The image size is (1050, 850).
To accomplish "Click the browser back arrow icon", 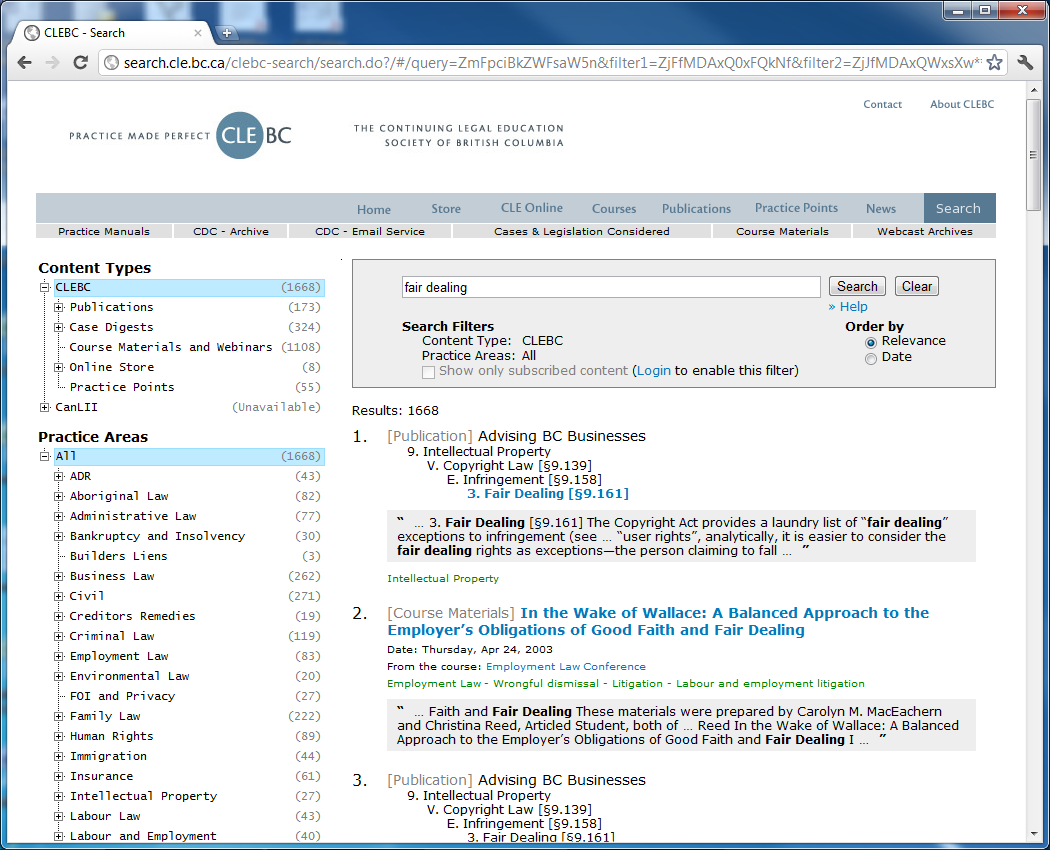I will (x=24, y=62).
